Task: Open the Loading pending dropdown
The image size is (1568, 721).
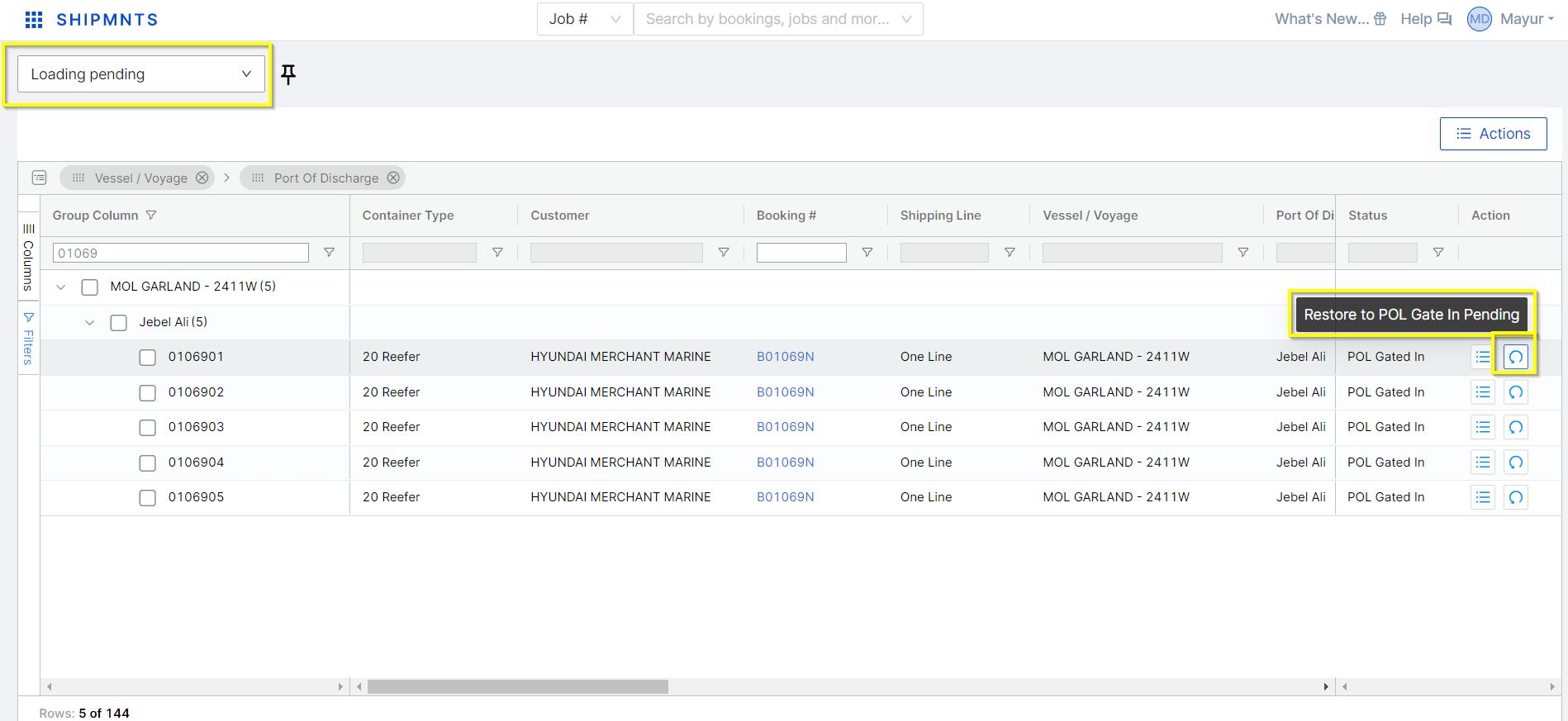Action: click(x=141, y=74)
